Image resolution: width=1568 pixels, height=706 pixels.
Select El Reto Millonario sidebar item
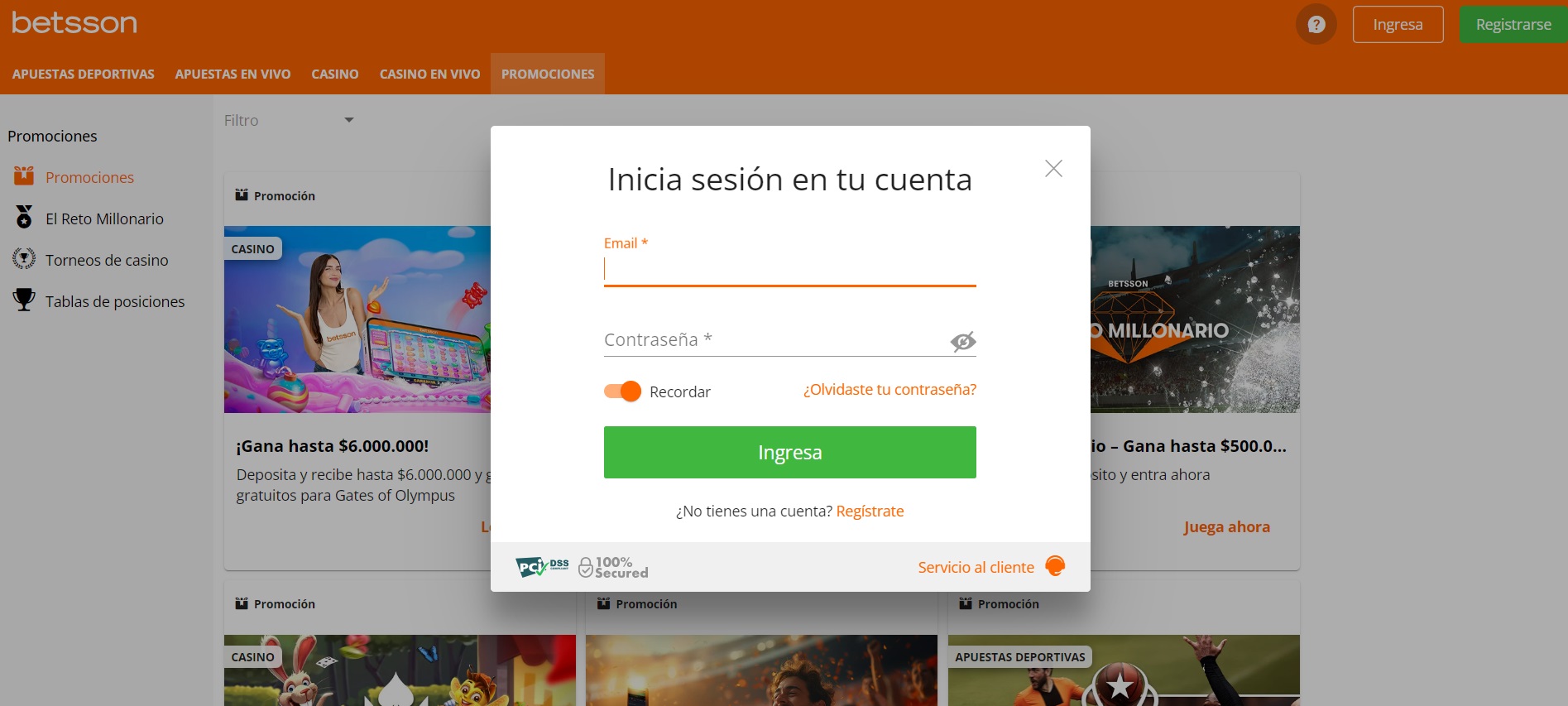pyautogui.click(x=104, y=219)
